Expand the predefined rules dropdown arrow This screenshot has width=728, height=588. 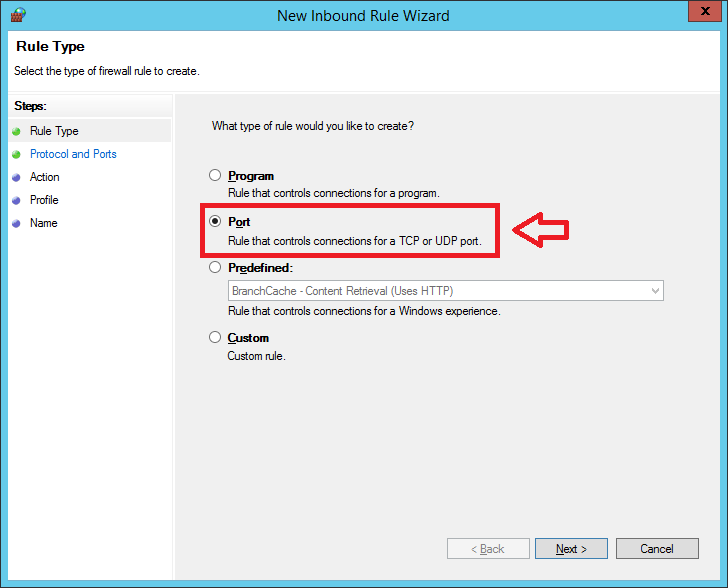click(655, 291)
